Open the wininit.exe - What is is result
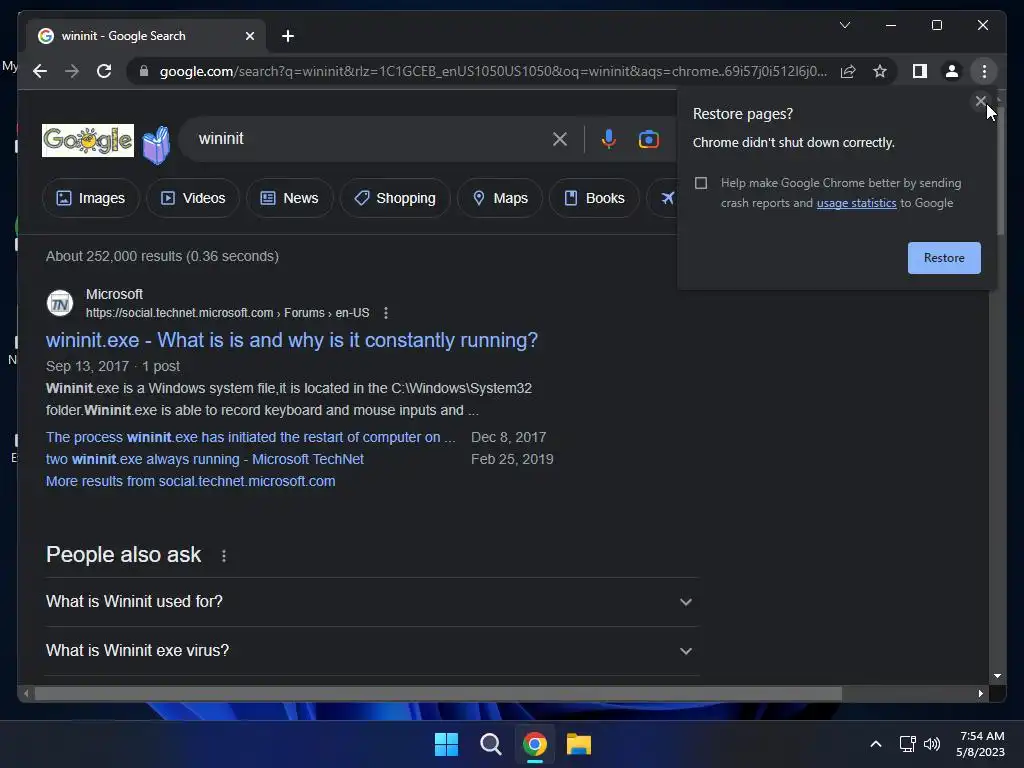The width and height of the screenshot is (1024, 768). coord(292,340)
